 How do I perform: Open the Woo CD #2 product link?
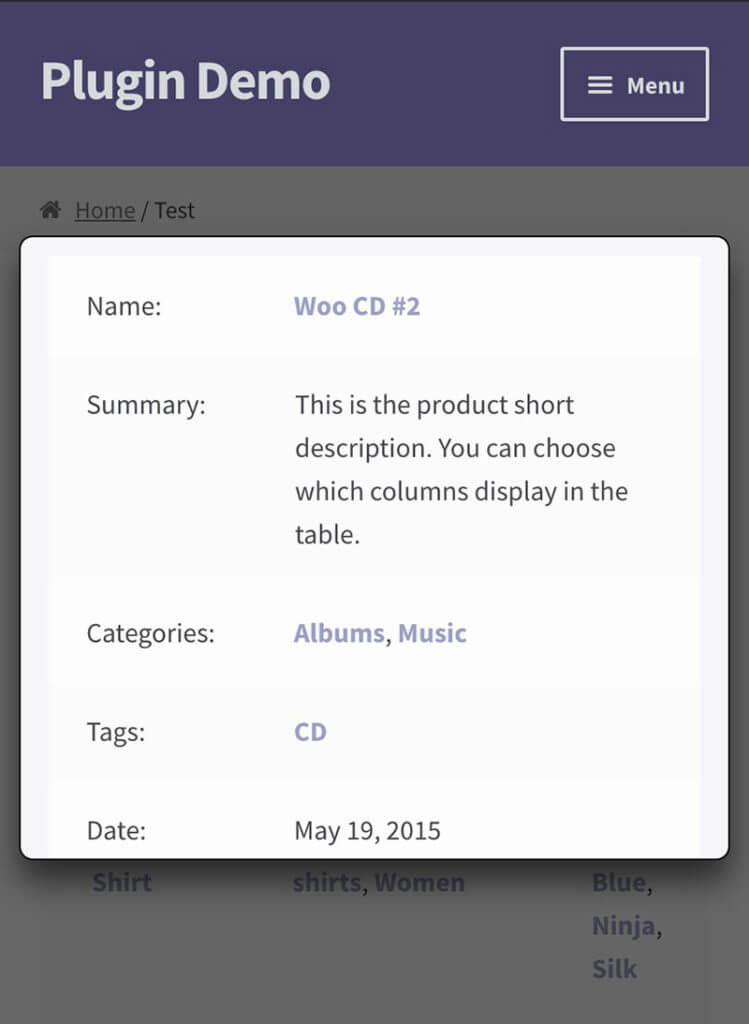pos(357,306)
